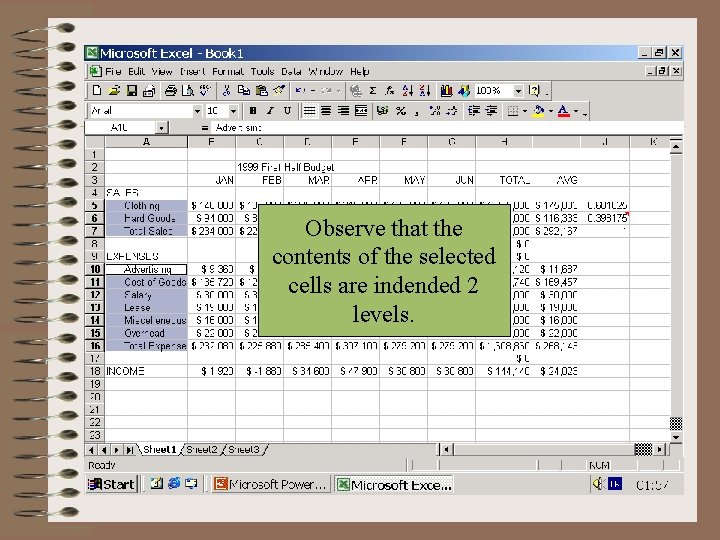
Task: Click Microsoft Excel taskbar button
Action: point(394,484)
